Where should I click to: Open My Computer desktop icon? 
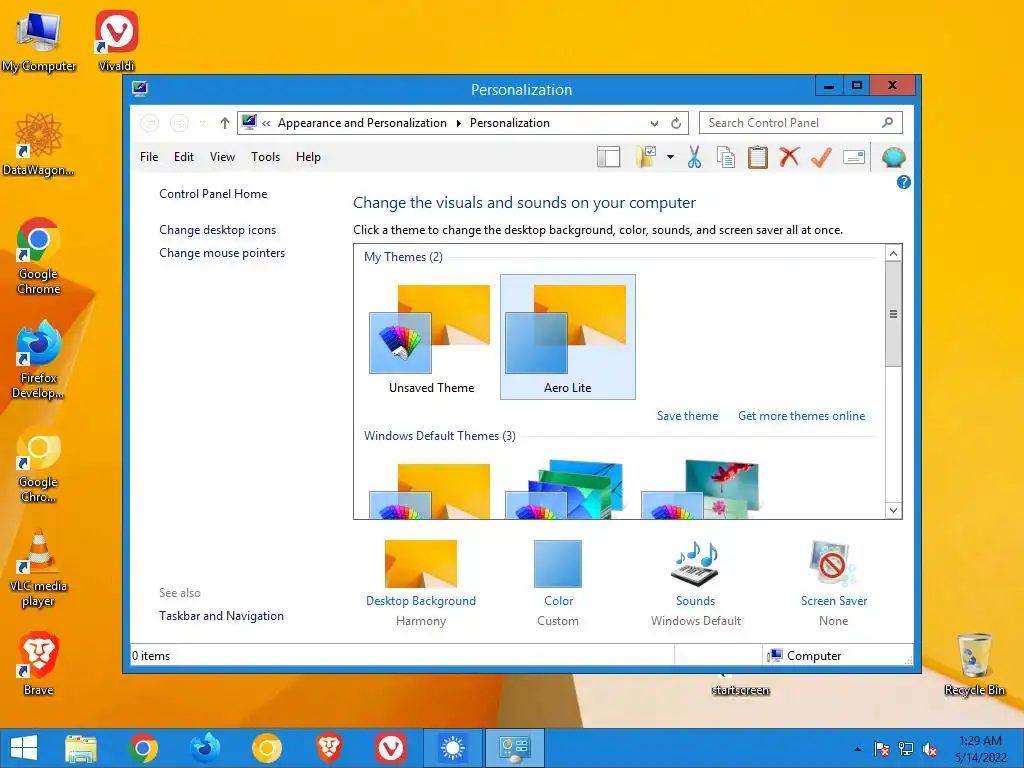[x=39, y=41]
